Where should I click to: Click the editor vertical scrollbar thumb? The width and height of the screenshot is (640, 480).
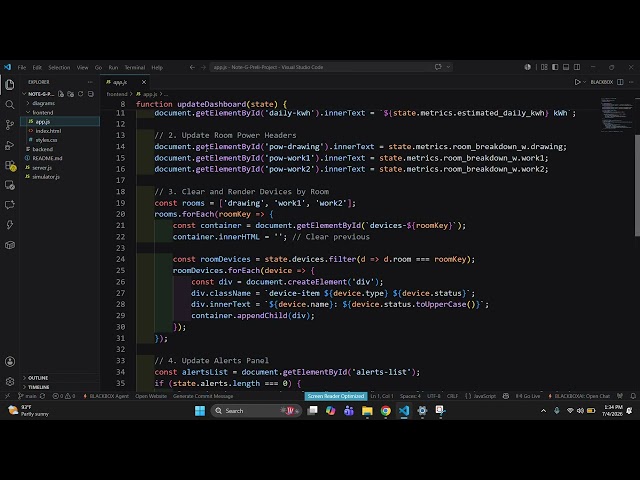[x=637, y=185]
